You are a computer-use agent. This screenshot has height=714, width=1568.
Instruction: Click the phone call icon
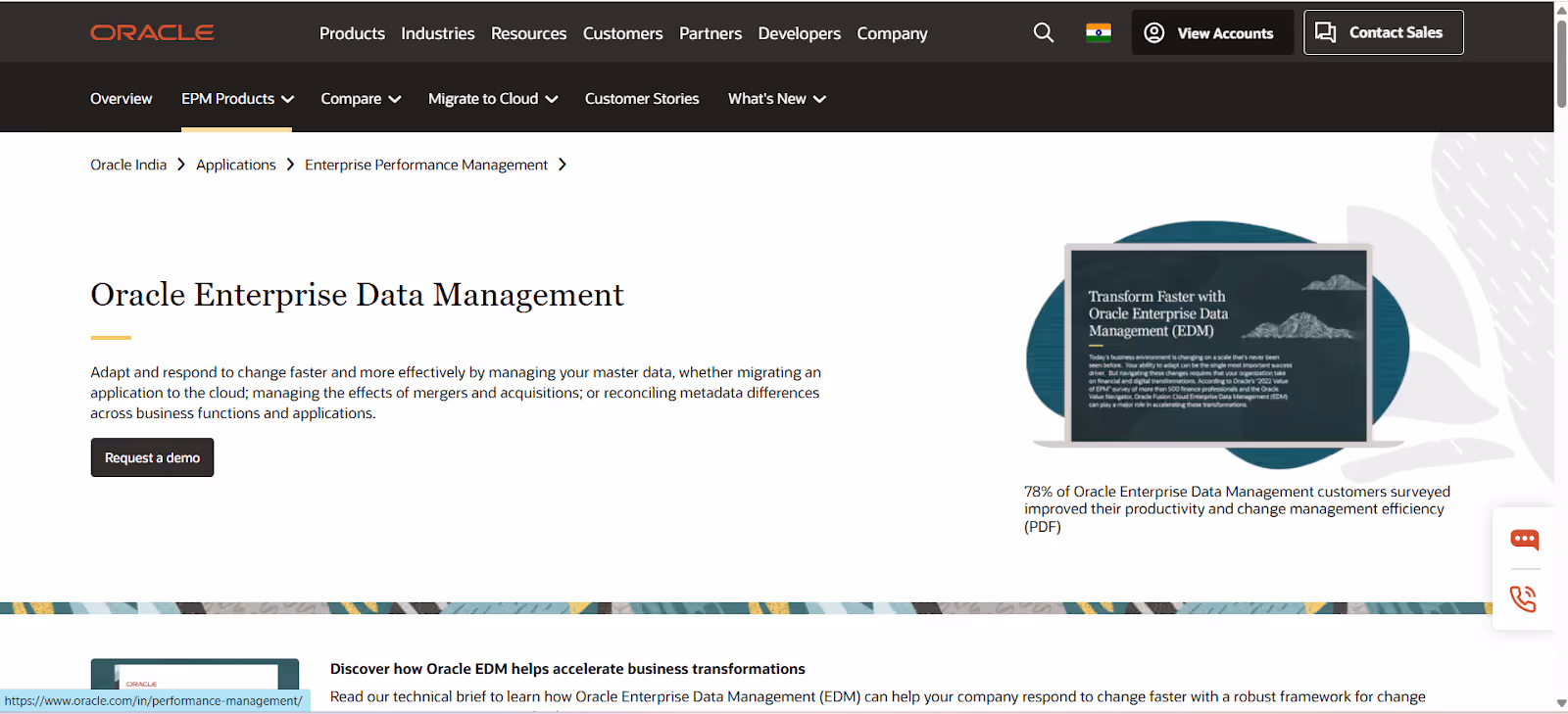(1524, 598)
